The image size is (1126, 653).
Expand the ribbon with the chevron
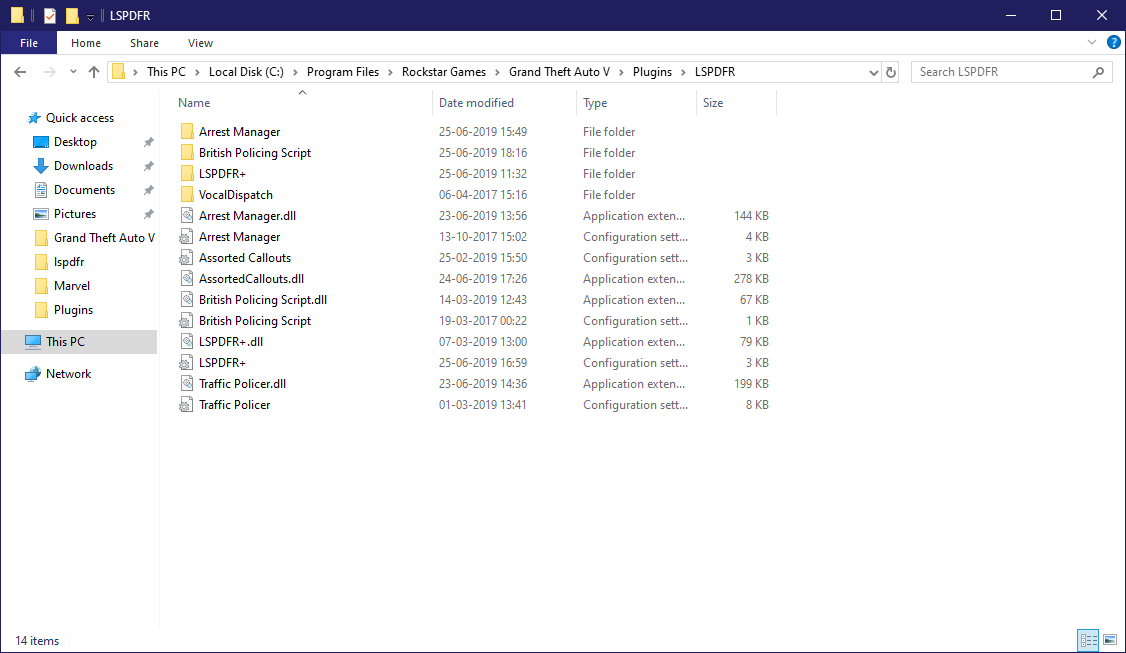(x=1092, y=42)
